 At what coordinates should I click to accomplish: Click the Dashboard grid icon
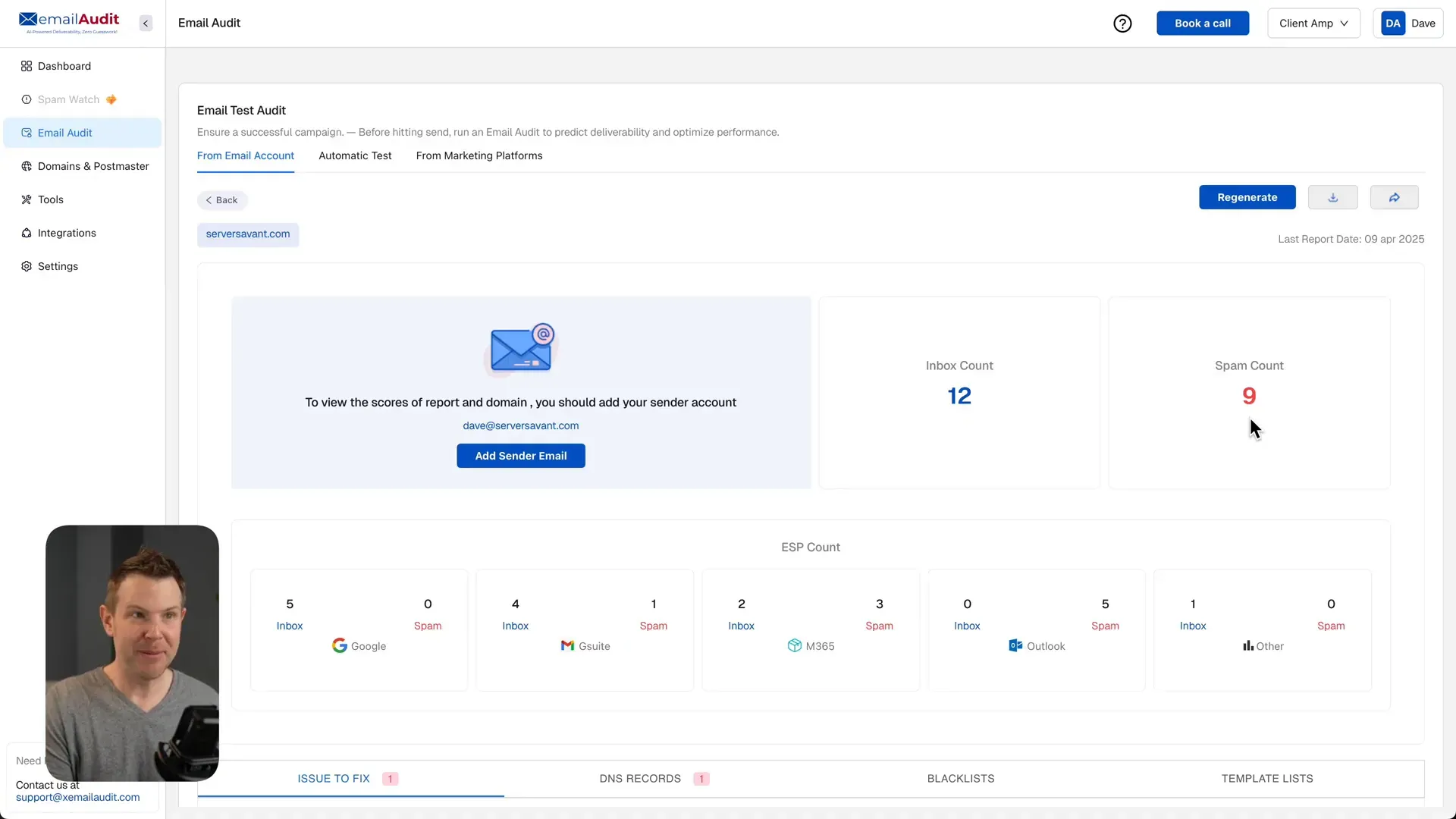[x=27, y=66]
